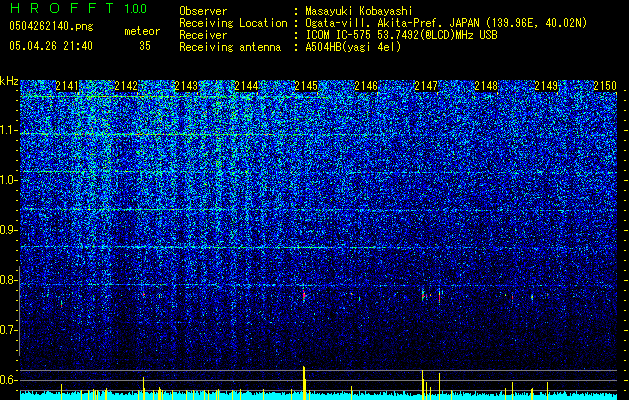Click the 2141 time marker
629x400 pixels.
[67, 86]
